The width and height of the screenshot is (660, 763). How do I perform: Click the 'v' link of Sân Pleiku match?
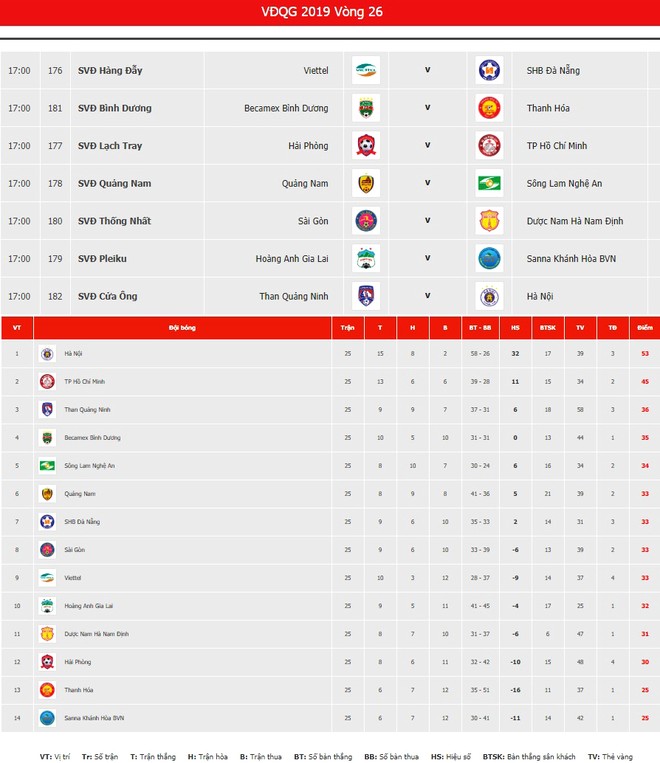(427, 258)
